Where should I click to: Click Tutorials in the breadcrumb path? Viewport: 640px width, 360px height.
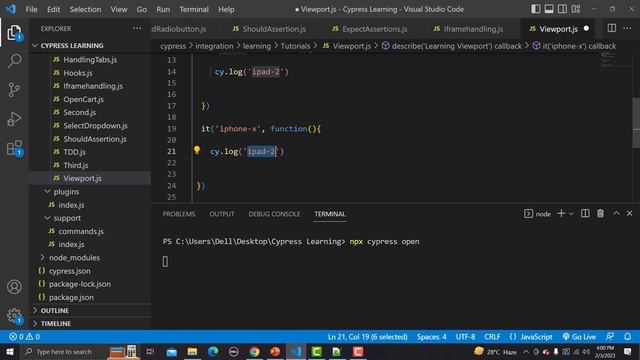click(x=296, y=46)
